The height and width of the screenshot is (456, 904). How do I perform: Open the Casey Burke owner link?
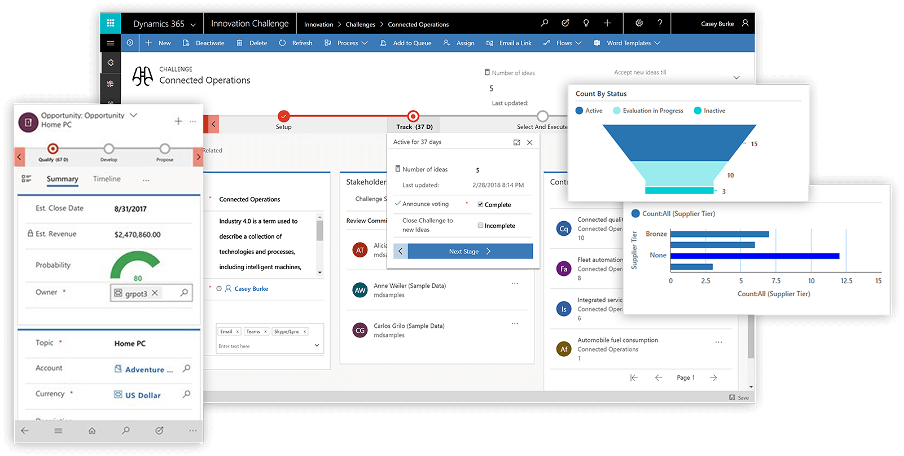pyautogui.click(x=251, y=287)
